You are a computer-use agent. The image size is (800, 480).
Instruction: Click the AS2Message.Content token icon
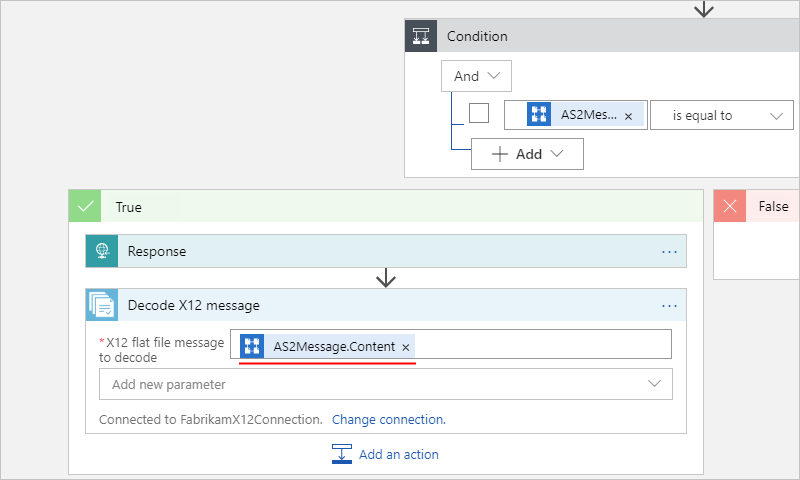(x=253, y=346)
